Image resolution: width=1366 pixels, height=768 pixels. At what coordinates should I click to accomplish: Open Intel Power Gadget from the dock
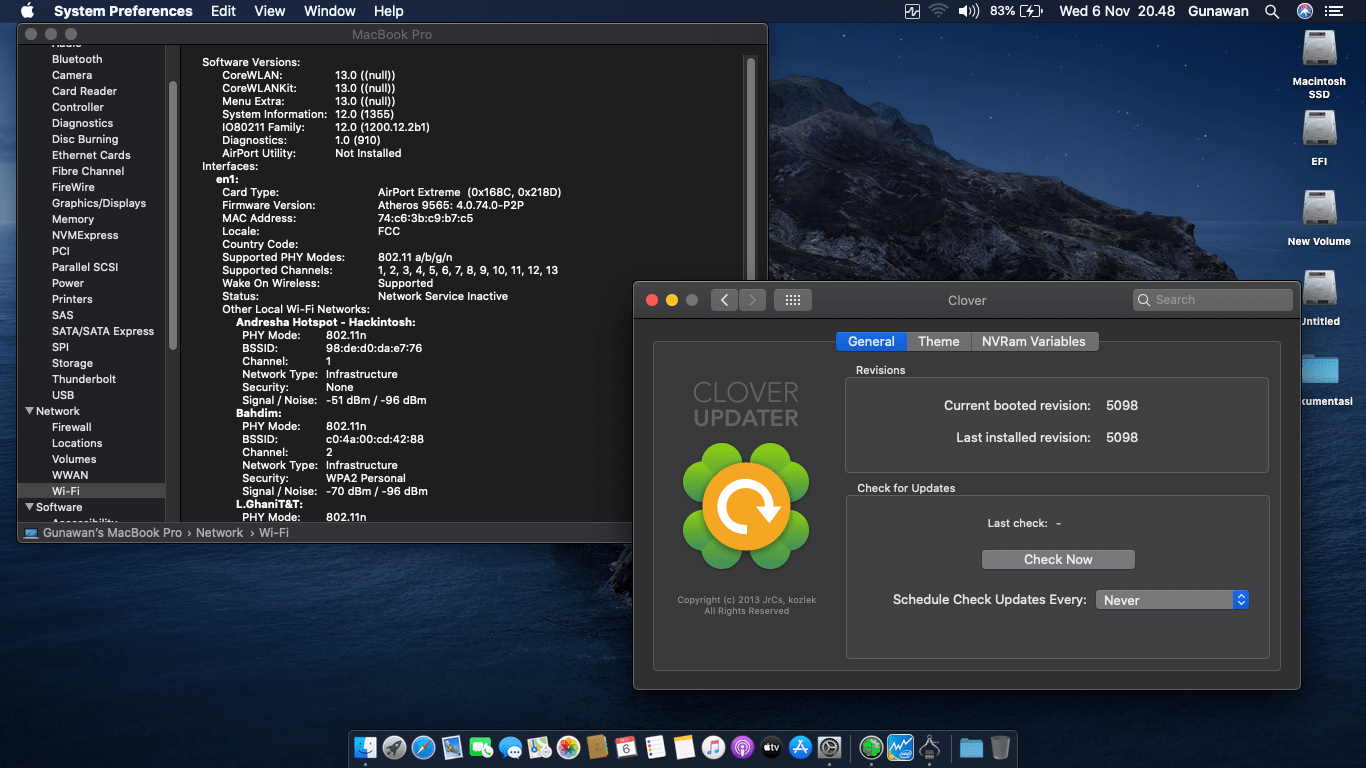[900, 747]
